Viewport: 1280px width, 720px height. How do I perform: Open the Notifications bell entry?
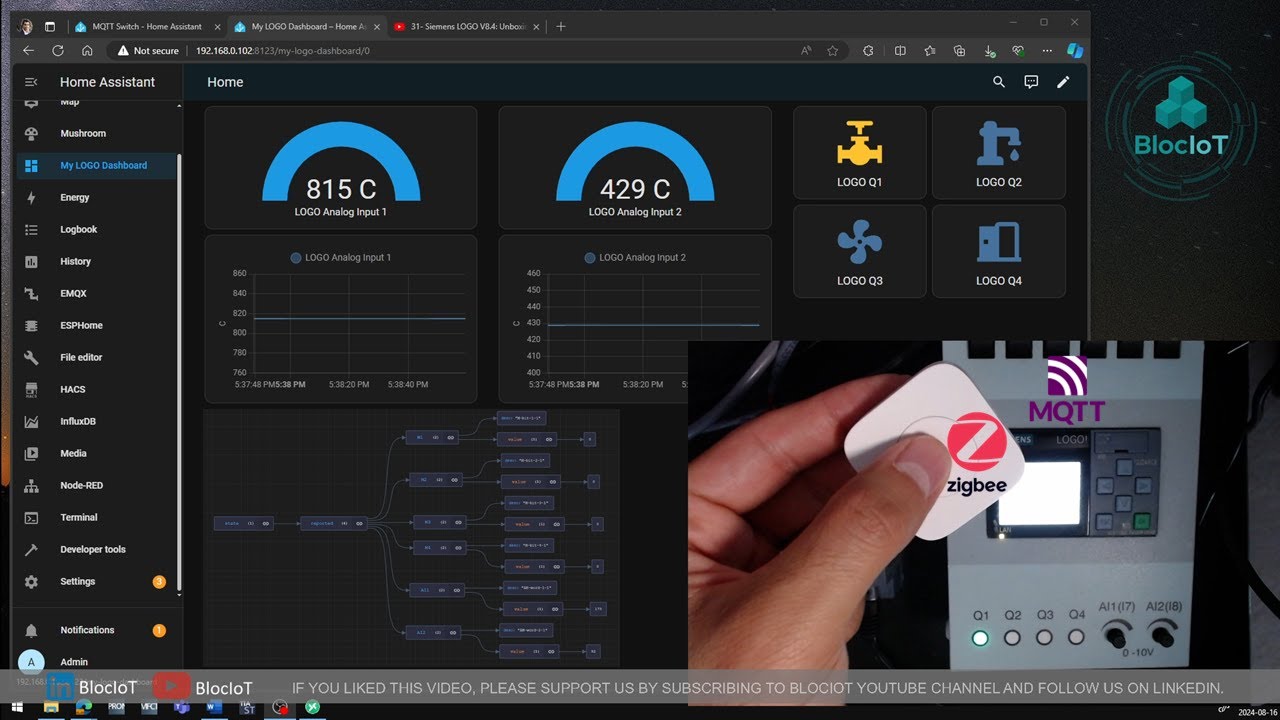98,630
